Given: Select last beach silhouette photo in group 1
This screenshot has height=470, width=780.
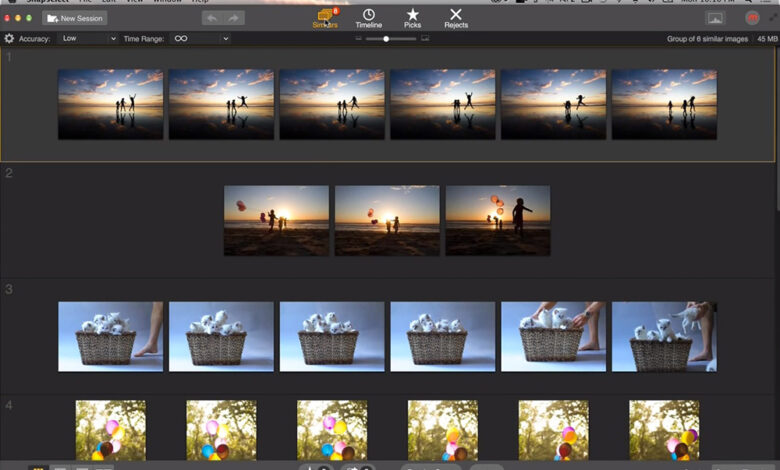Looking at the screenshot, I should click(x=664, y=104).
